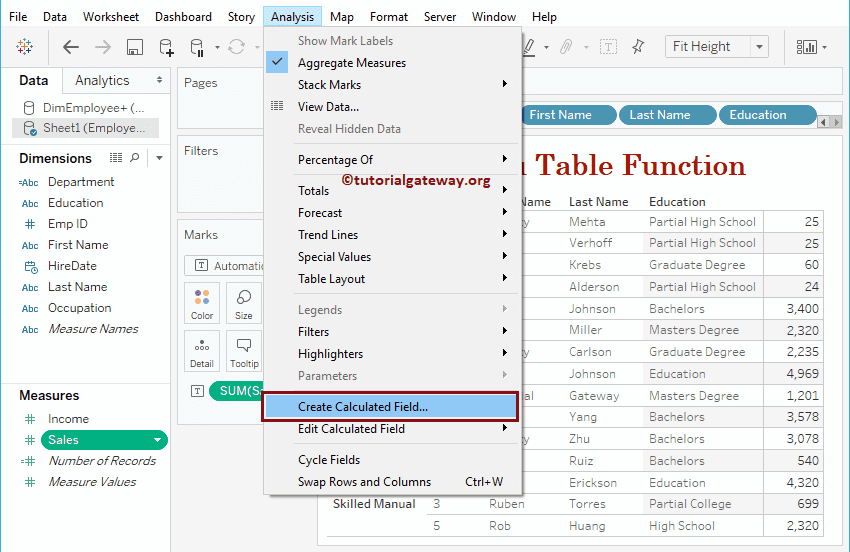Expand the Dimensions pane menu arrow
Image resolution: width=850 pixels, height=552 pixels.
click(x=159, y=158)
